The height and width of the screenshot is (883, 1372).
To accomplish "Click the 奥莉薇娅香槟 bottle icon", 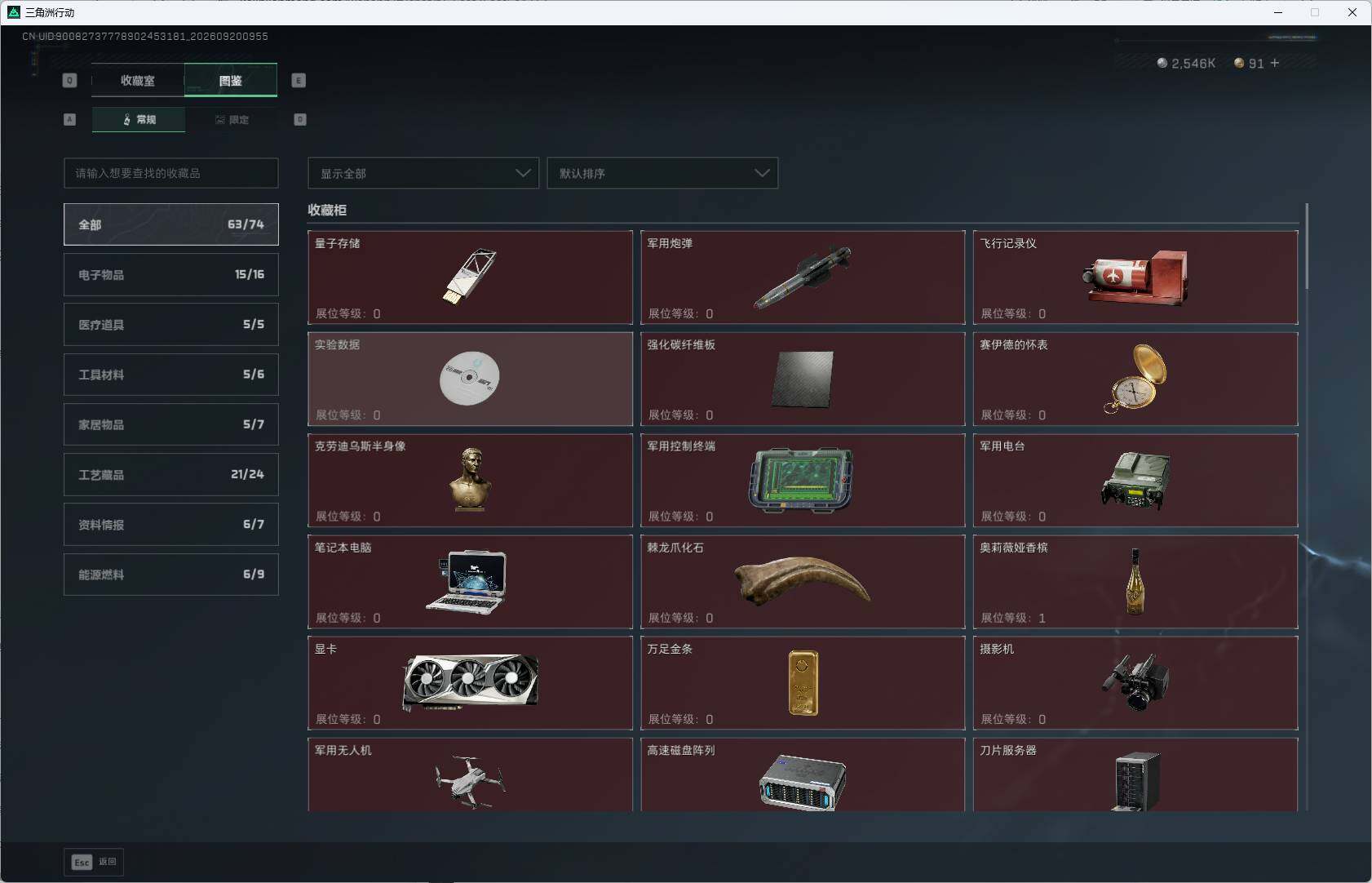I will [1135, 581].
